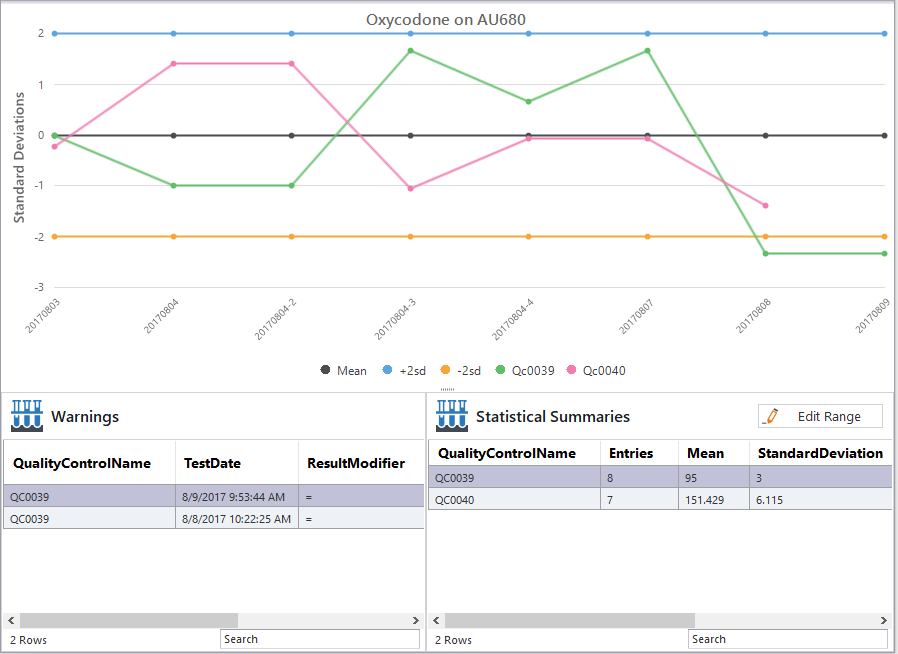Click the Statistical Summaries scrollbar left arrow
The width and height of the screenshot is (898, 654).
click(436, 620)
